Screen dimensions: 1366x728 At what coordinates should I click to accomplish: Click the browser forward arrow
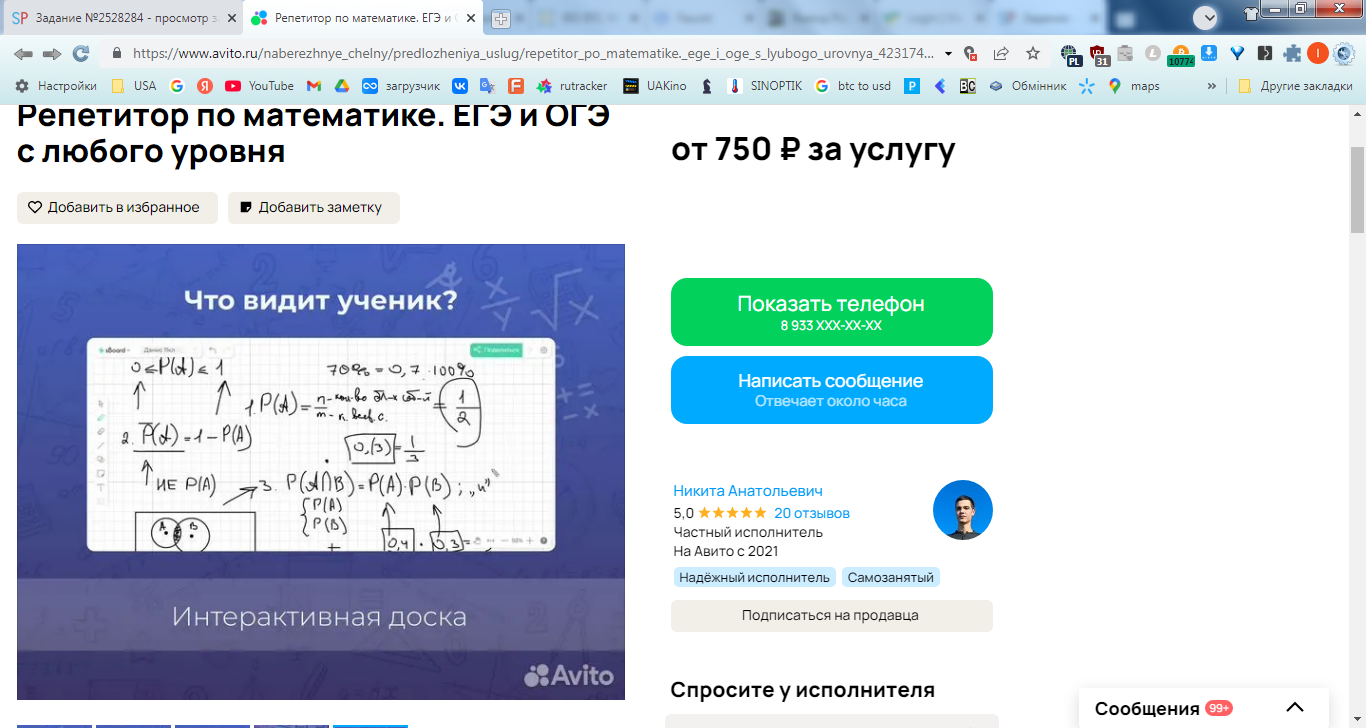pos(52,53)
